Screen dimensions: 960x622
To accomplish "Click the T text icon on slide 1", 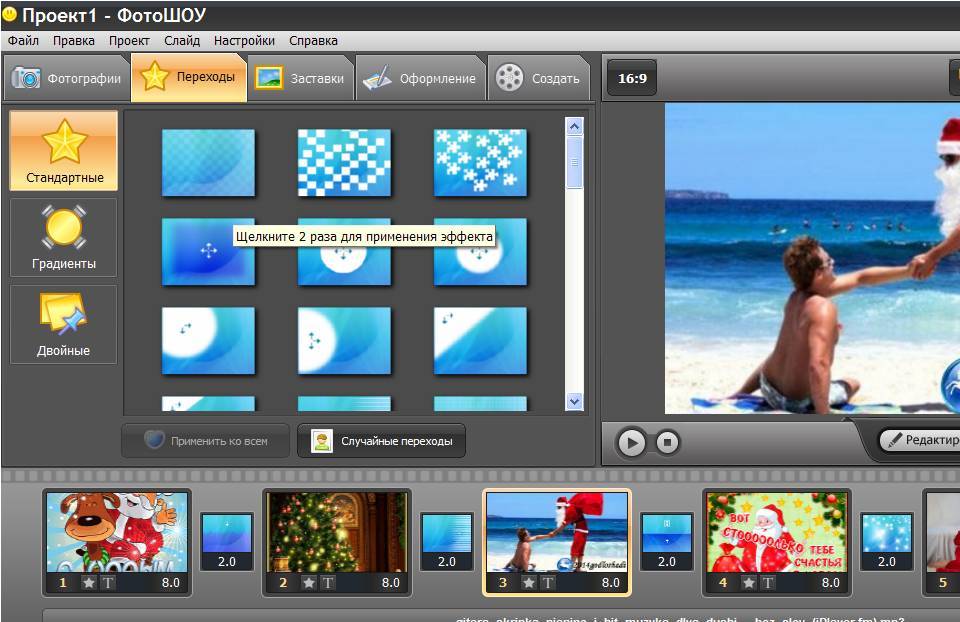I will pos(108,583).
